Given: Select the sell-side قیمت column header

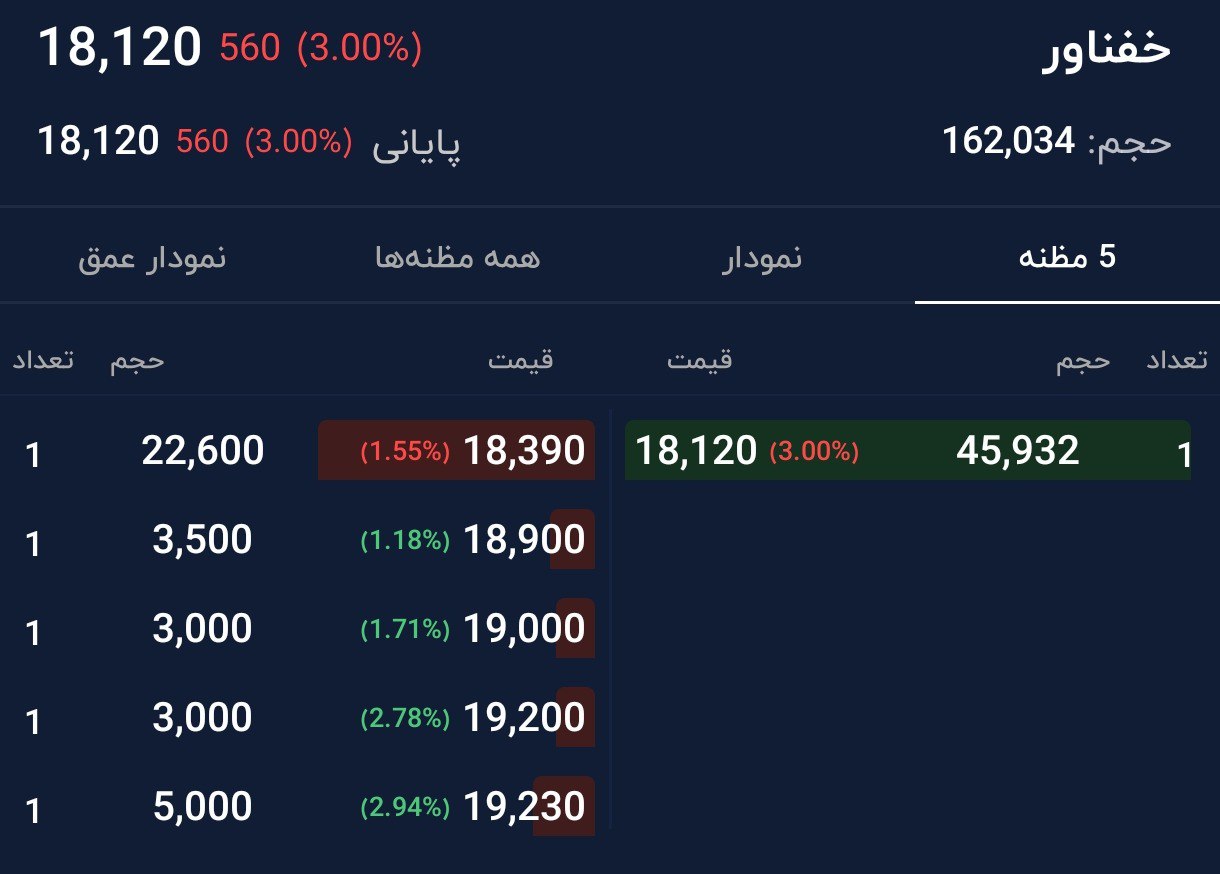Looking at the screenshot, I should pyautogui.click(x=520, y=361).
